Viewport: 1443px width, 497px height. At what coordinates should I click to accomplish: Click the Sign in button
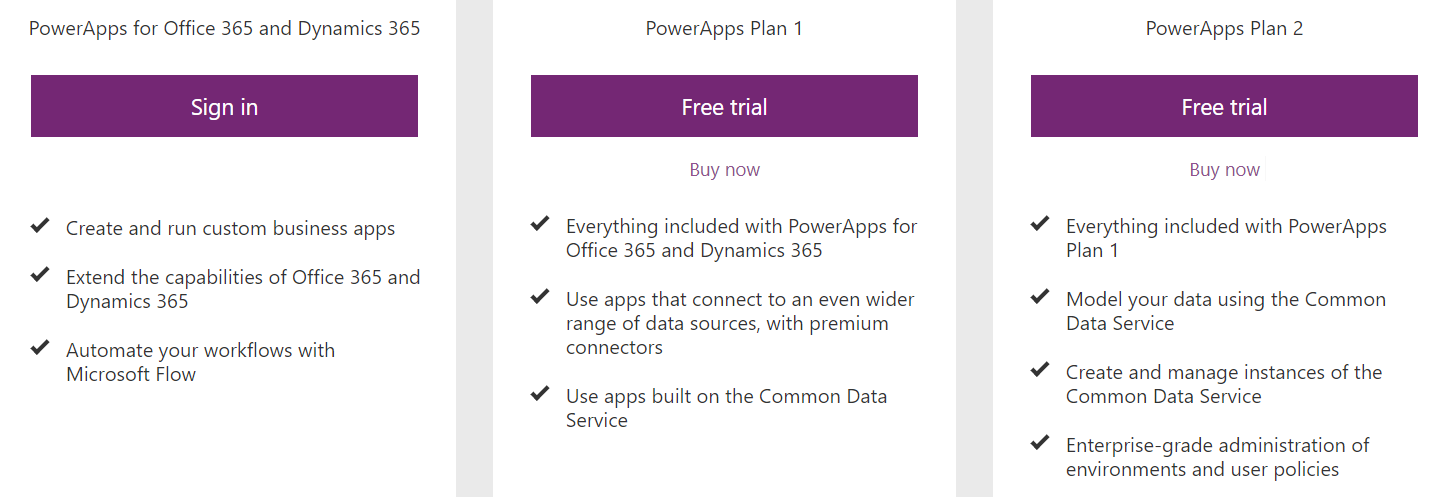tap(224, 106)
